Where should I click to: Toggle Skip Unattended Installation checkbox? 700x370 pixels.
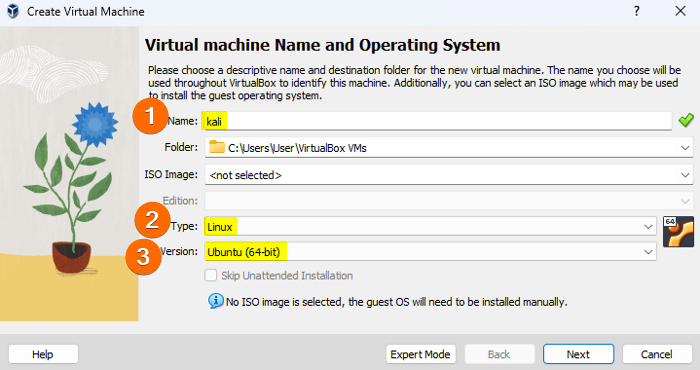click(211, 275)
